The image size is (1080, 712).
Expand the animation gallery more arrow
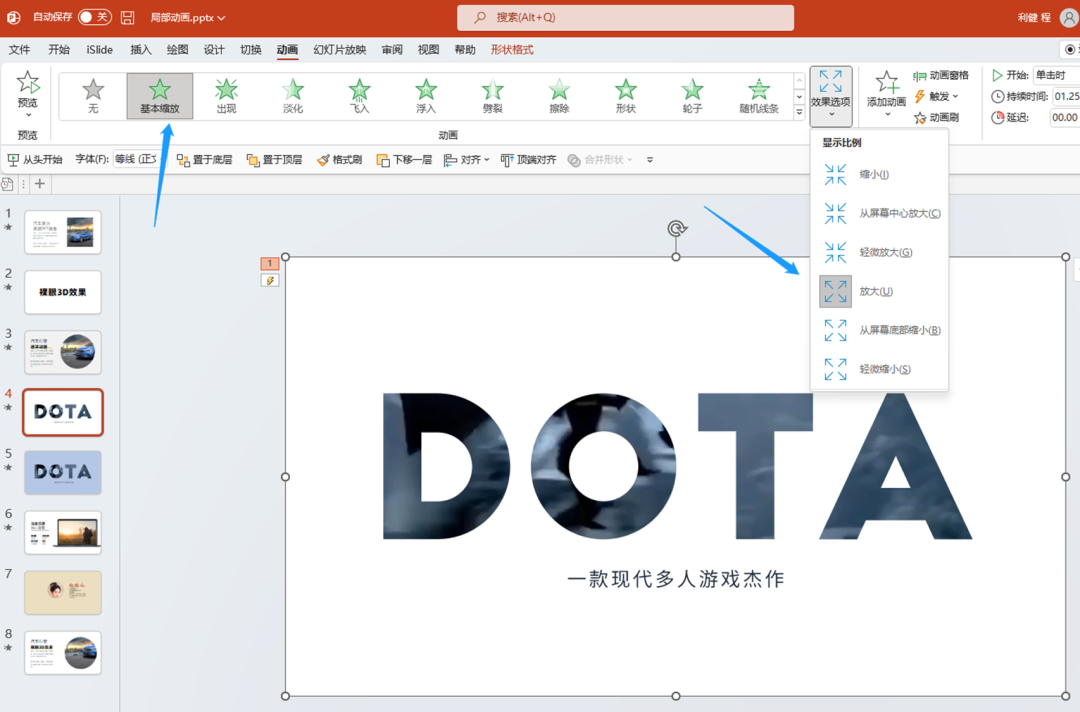pos(799,112)
